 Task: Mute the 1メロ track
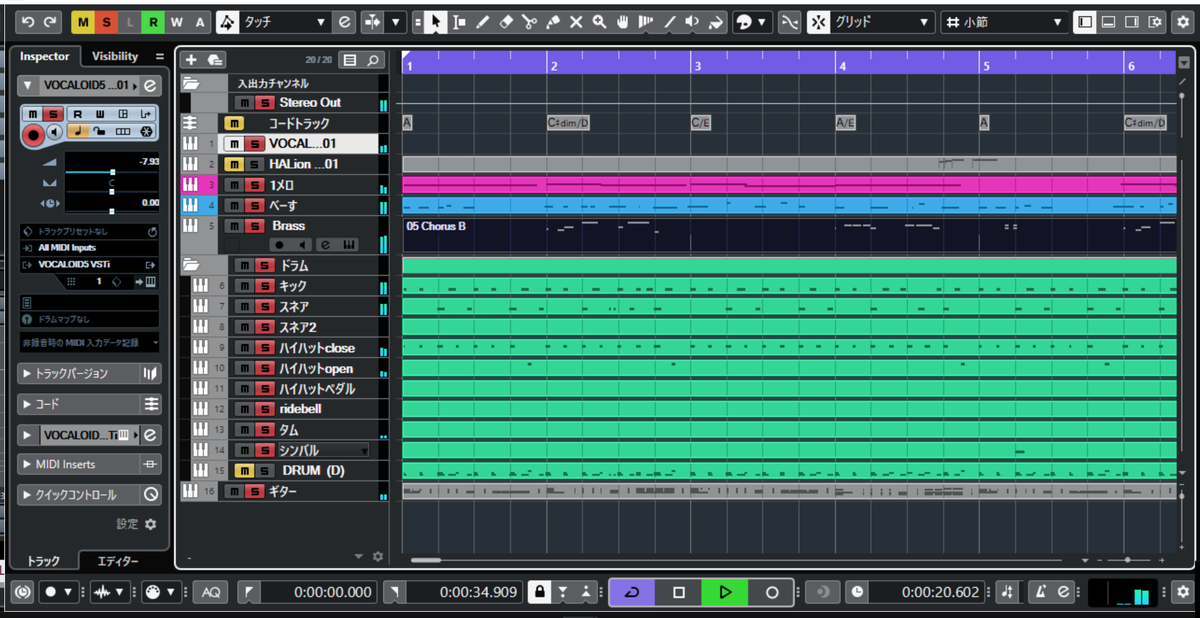(x=233, y=185)
